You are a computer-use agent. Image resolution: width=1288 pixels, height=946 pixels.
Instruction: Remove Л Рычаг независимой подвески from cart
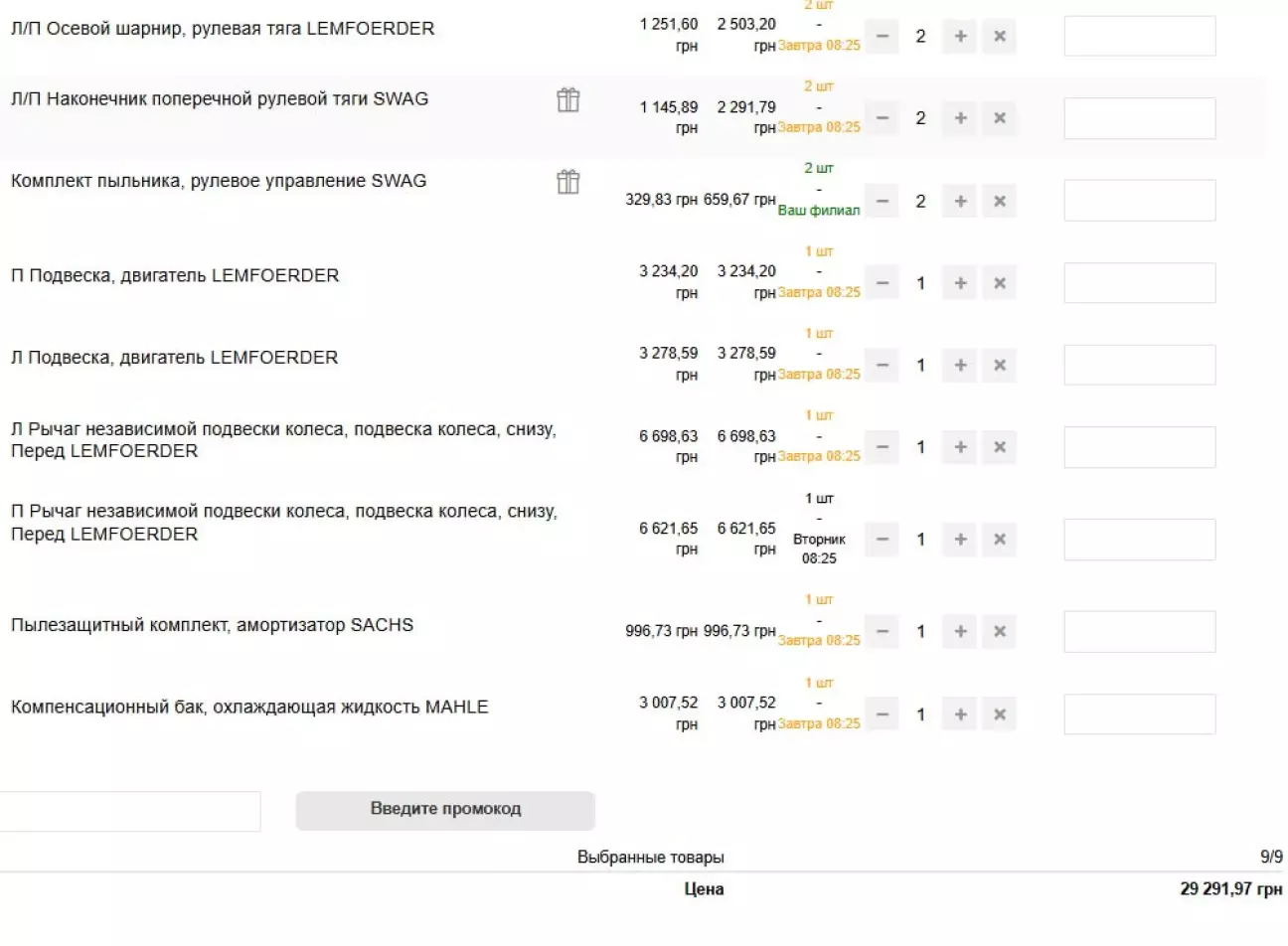[x=999, y=448]
